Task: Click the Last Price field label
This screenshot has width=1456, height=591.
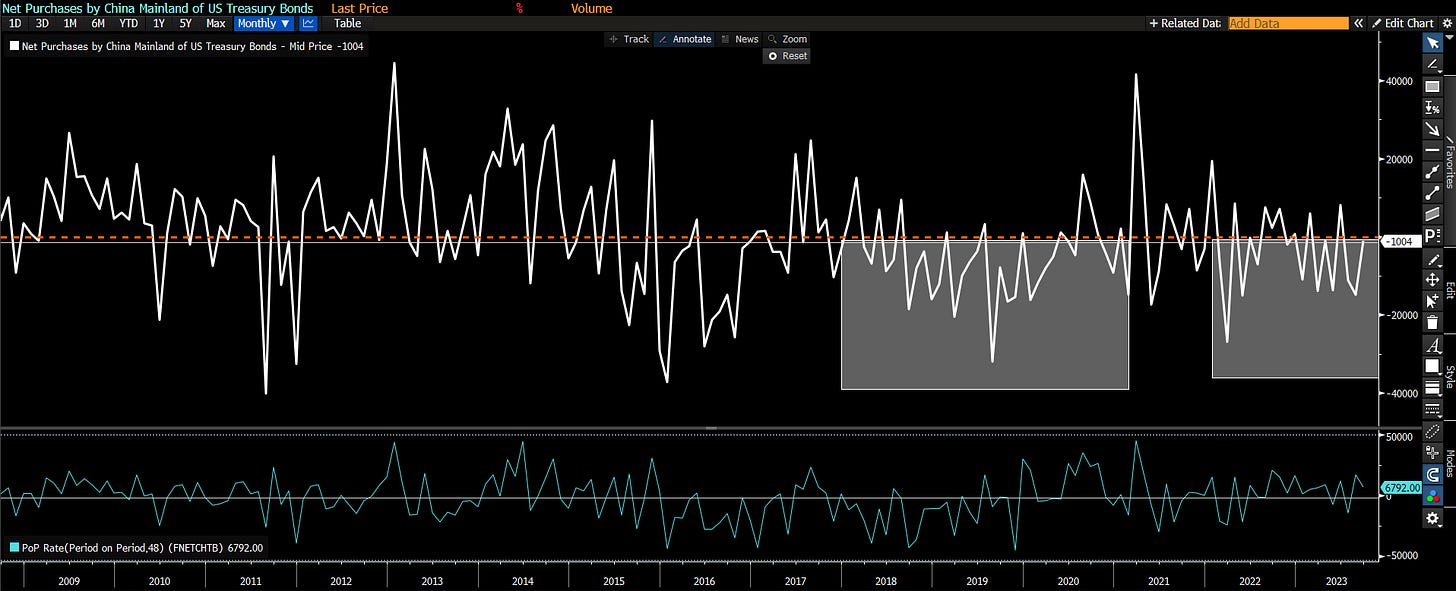Action: [x=359, y=8]
